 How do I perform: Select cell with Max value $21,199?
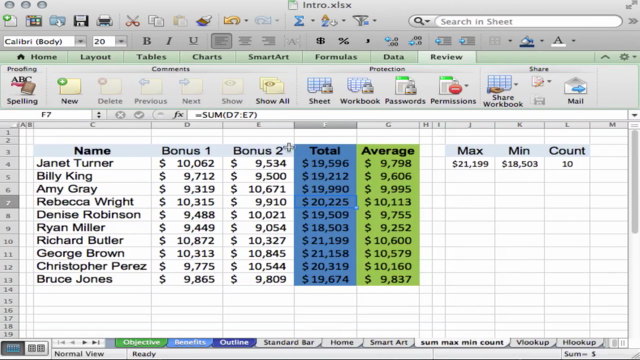(470, 164)
